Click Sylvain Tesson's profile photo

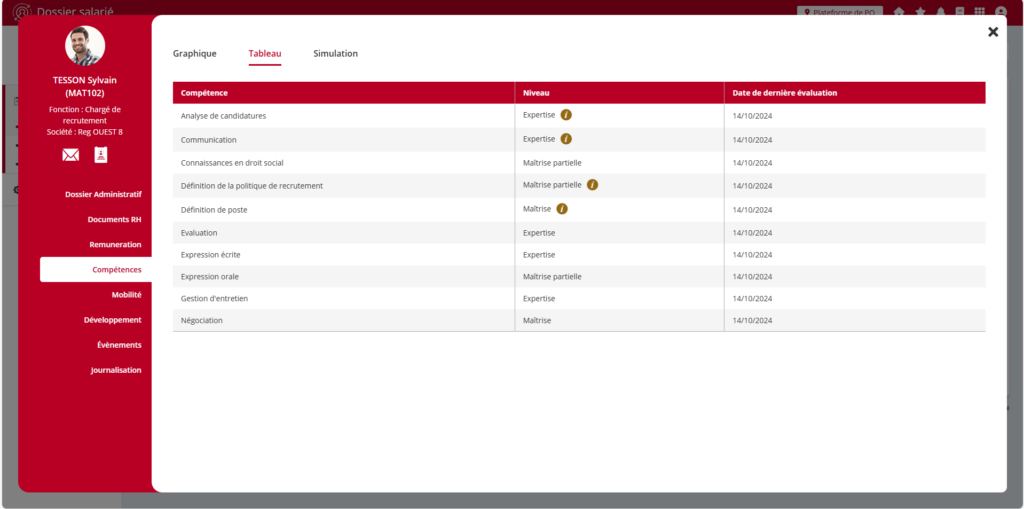point(85,46)
